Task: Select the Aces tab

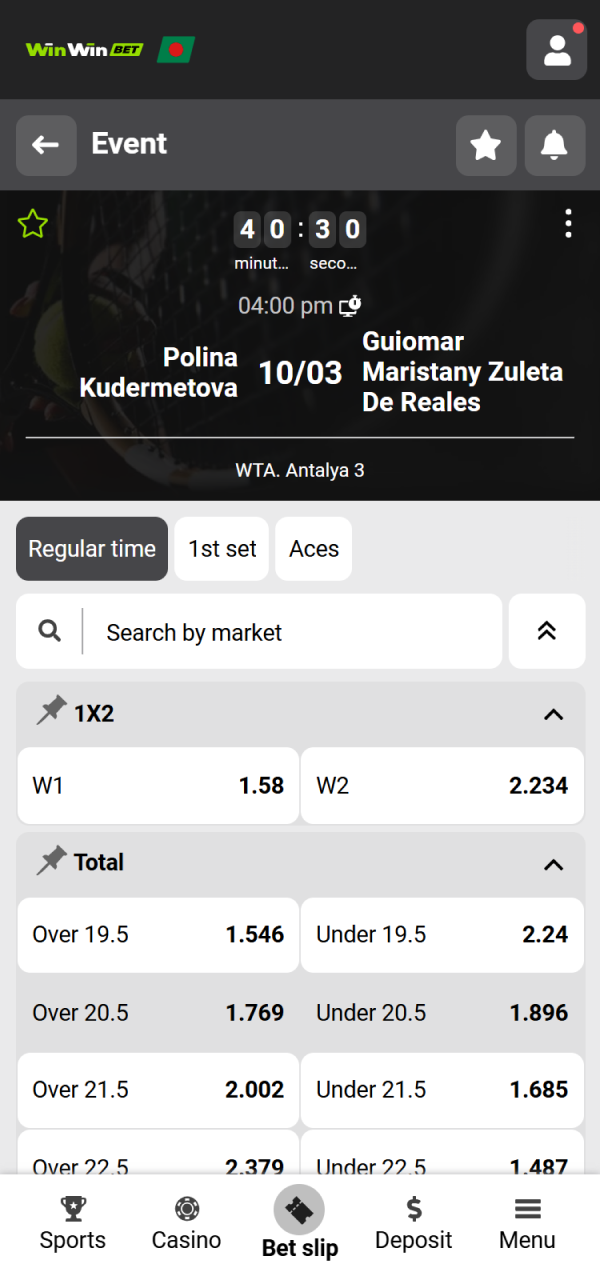Action: [x=313, y=548]
